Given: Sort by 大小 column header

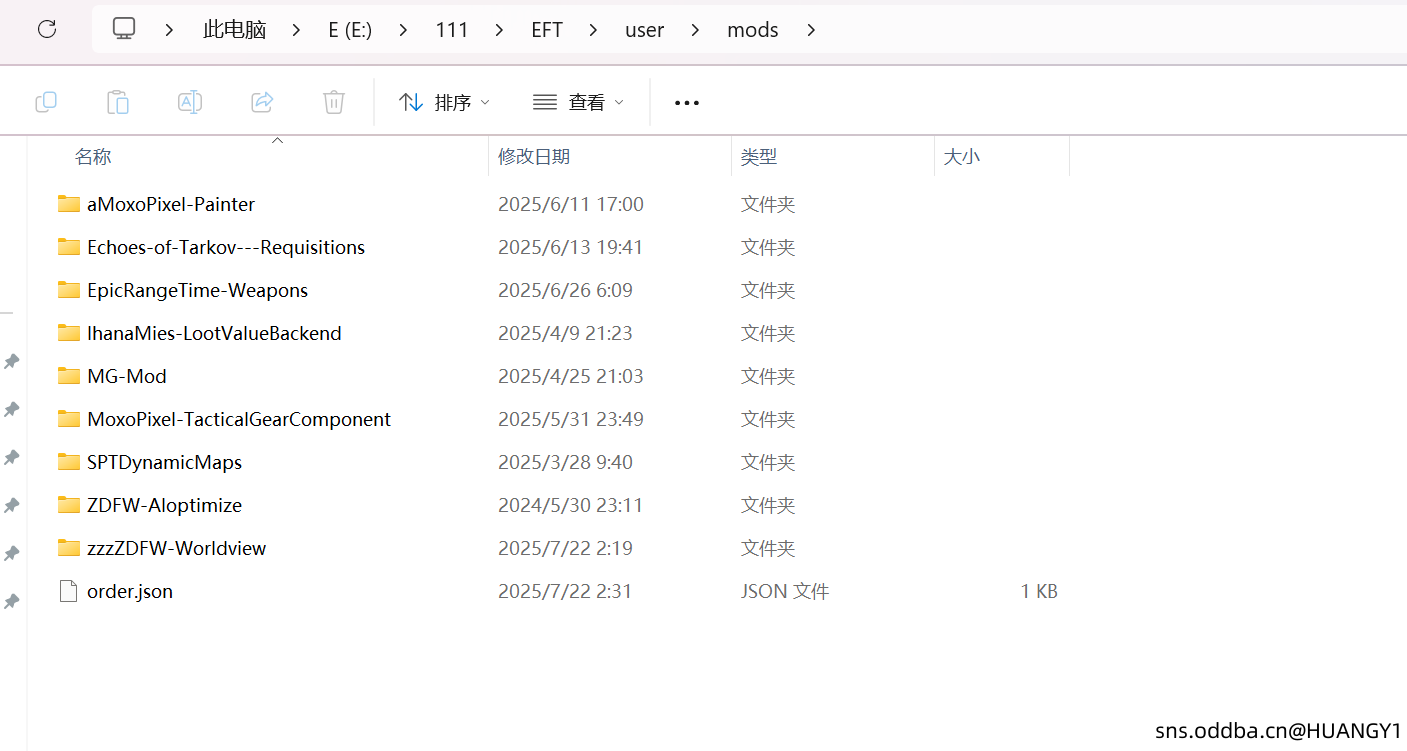Looking at the screenshot, I should 962,156.
